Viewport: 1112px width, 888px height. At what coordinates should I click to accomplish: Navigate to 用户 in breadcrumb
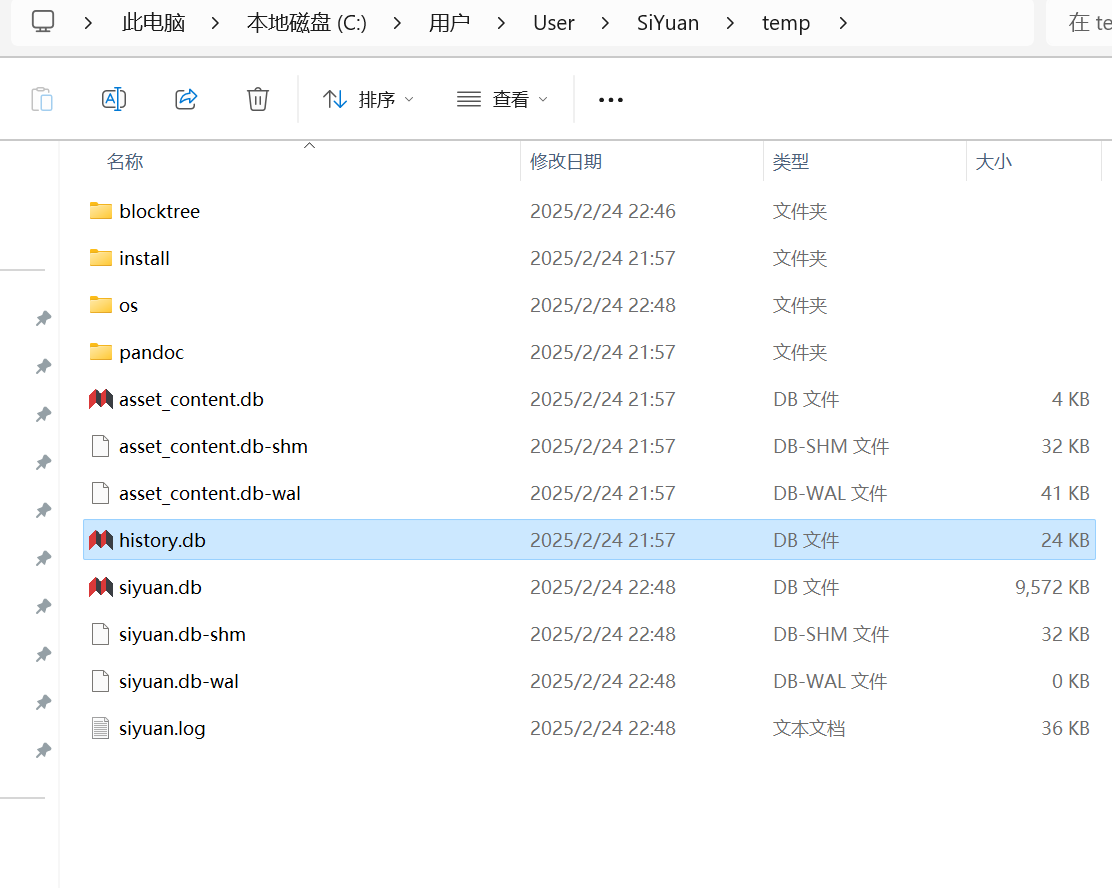[x=449, y=23]
